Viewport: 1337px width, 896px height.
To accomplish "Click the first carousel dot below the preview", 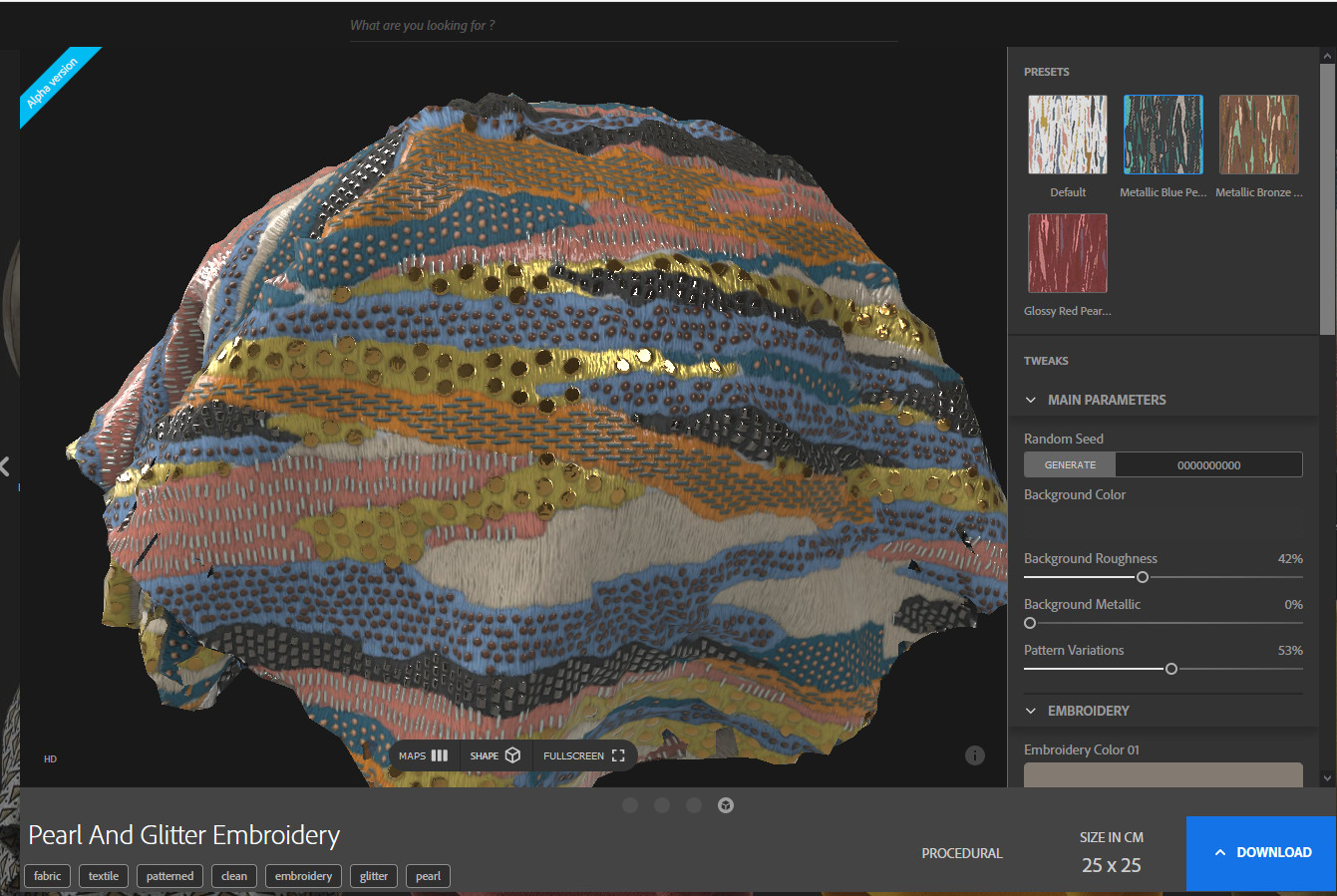I will (x=630, y=805).
